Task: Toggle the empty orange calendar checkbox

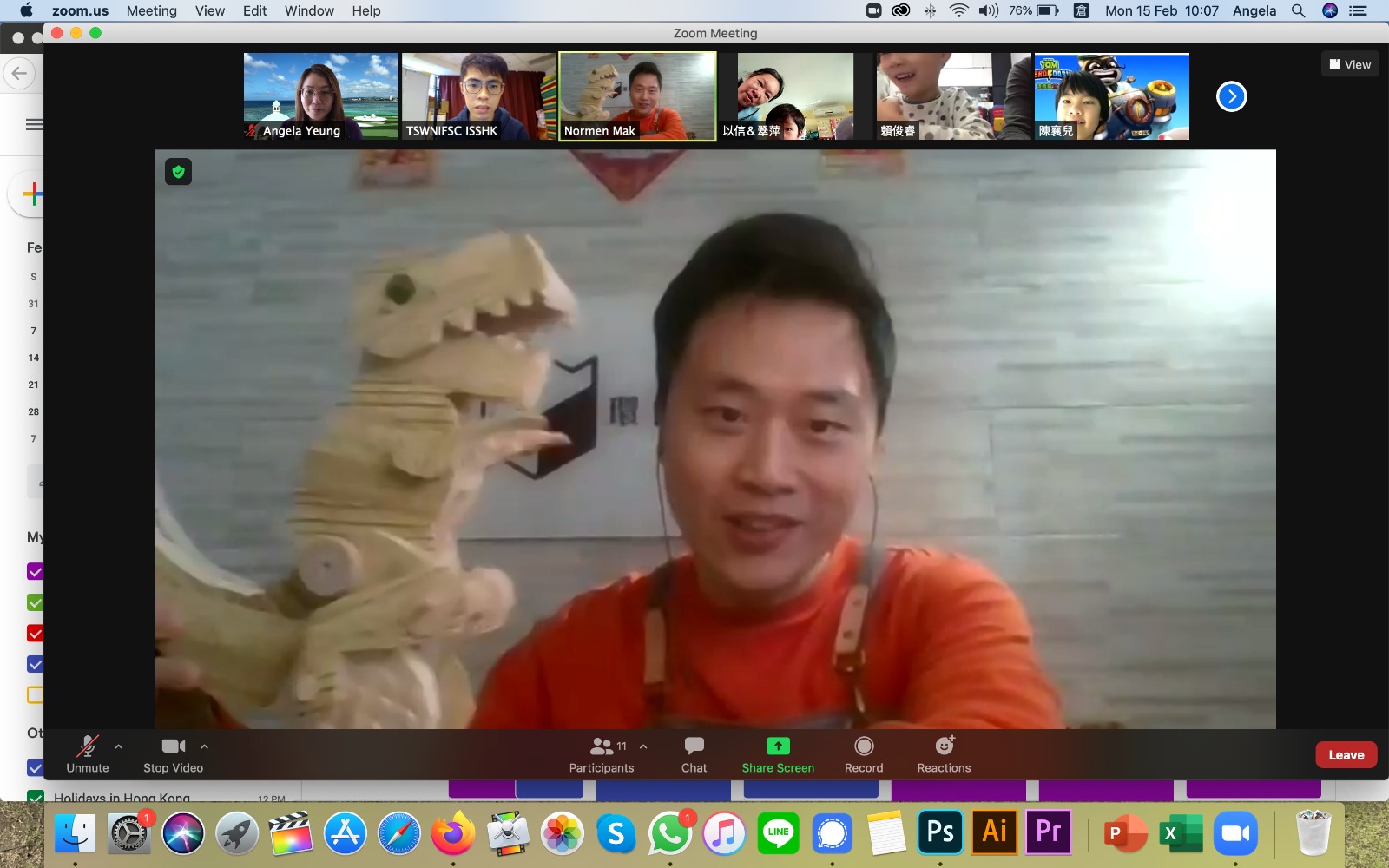Action: (36, 695)
